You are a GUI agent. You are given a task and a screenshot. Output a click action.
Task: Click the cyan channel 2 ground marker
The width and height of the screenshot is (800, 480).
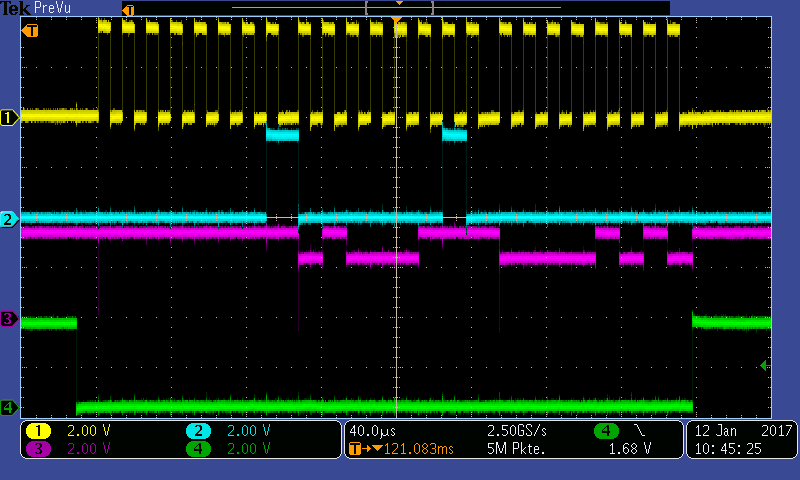pos(9,219)
